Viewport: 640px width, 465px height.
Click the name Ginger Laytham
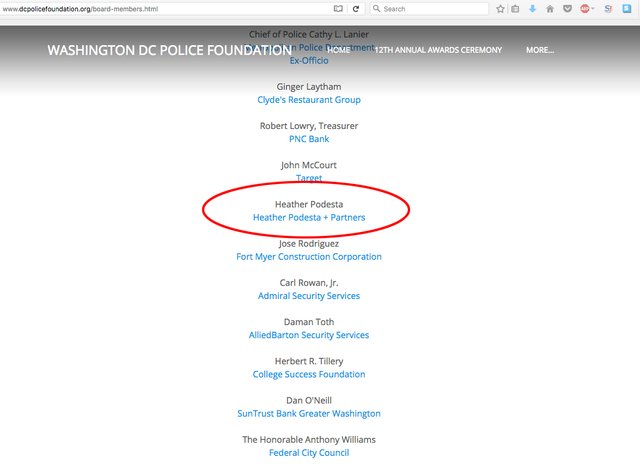(309, 87)
